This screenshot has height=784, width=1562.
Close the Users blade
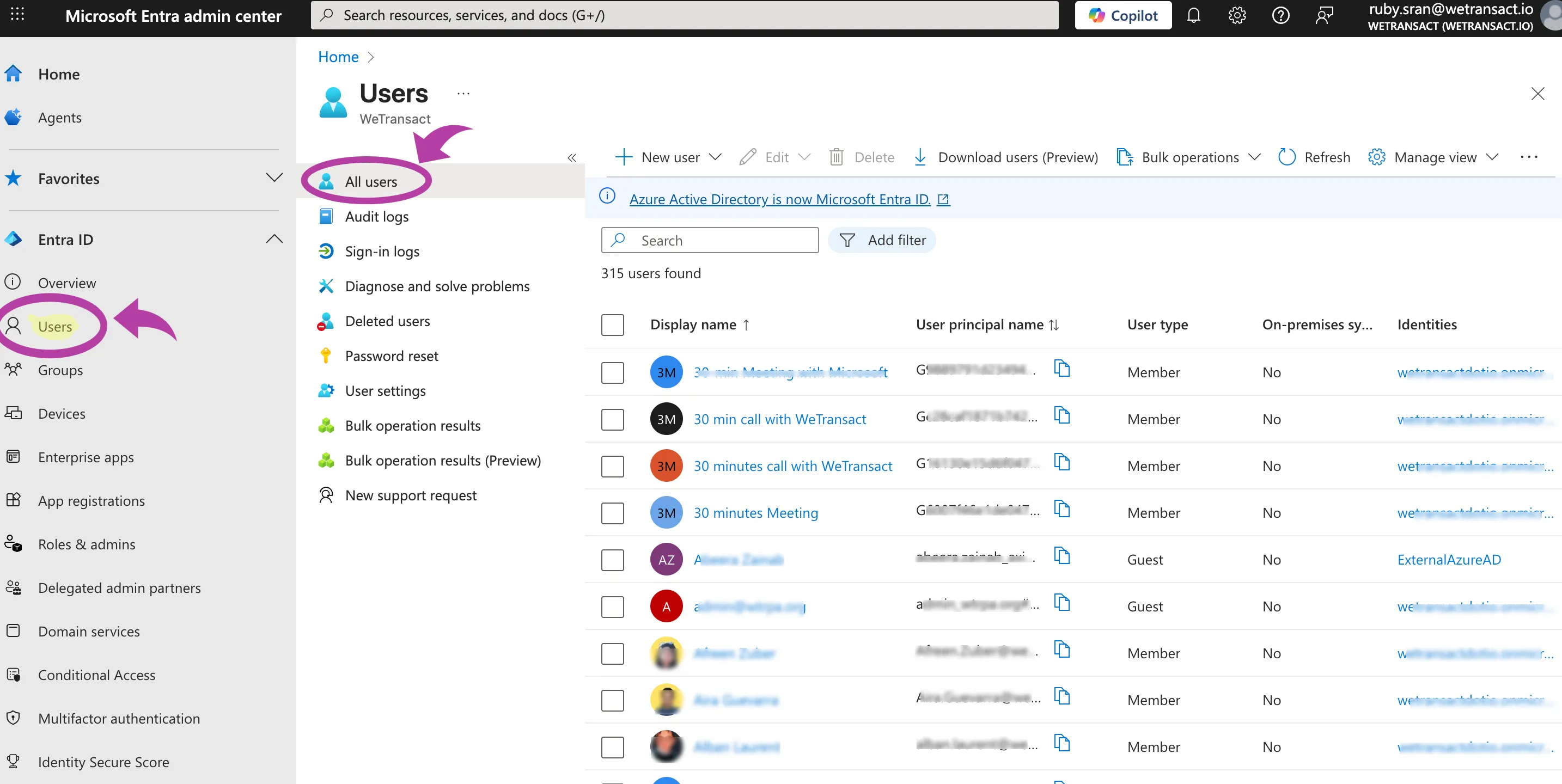coord(1537,94)
